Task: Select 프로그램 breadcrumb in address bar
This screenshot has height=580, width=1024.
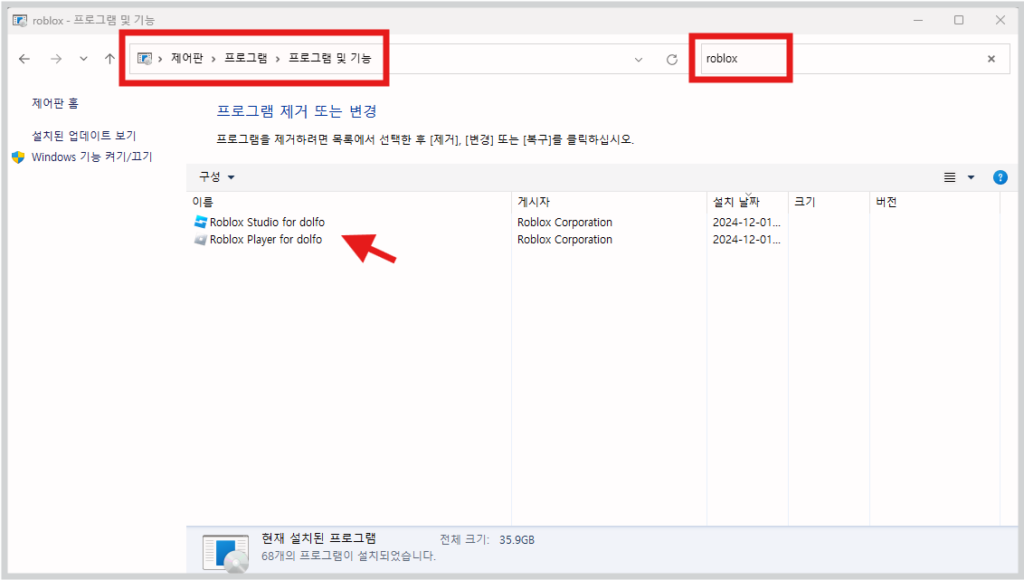Action: (x=246, y=58)
